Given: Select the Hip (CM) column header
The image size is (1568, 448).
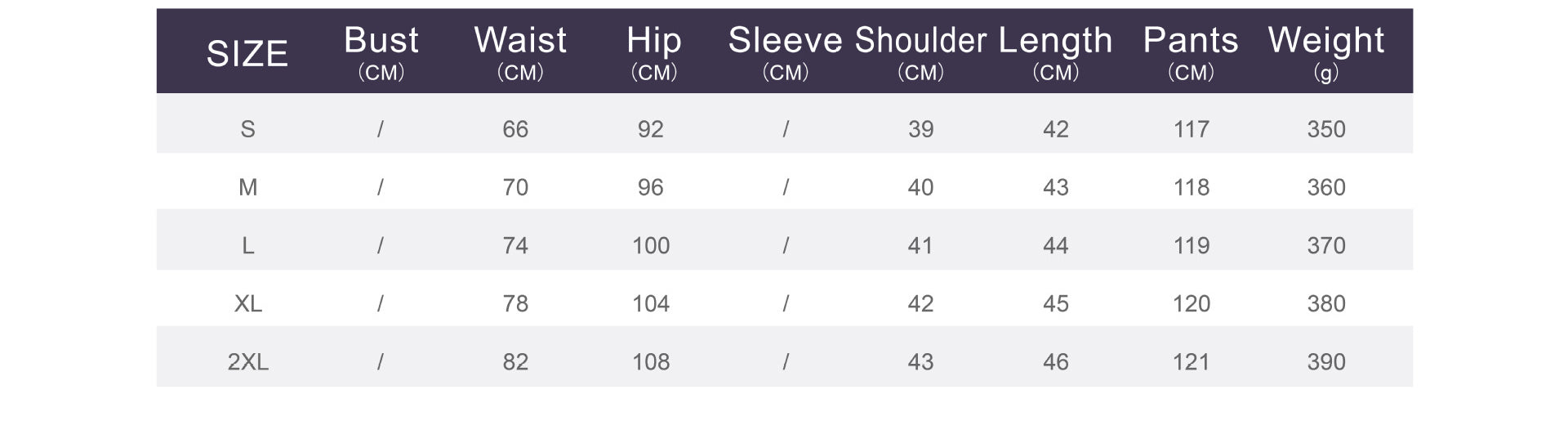Looking at the screenshot, I should (x=654, y=53).
